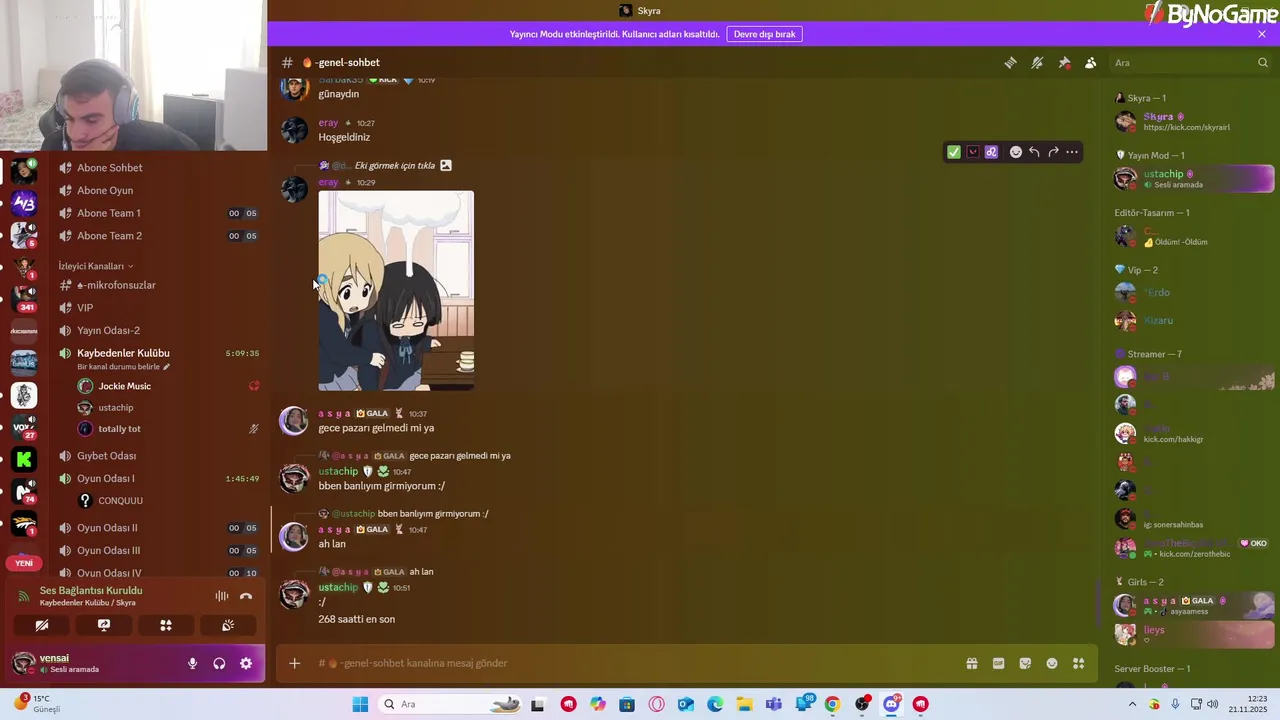Join Giybet Odası voice channel

(x=158, y=456)
